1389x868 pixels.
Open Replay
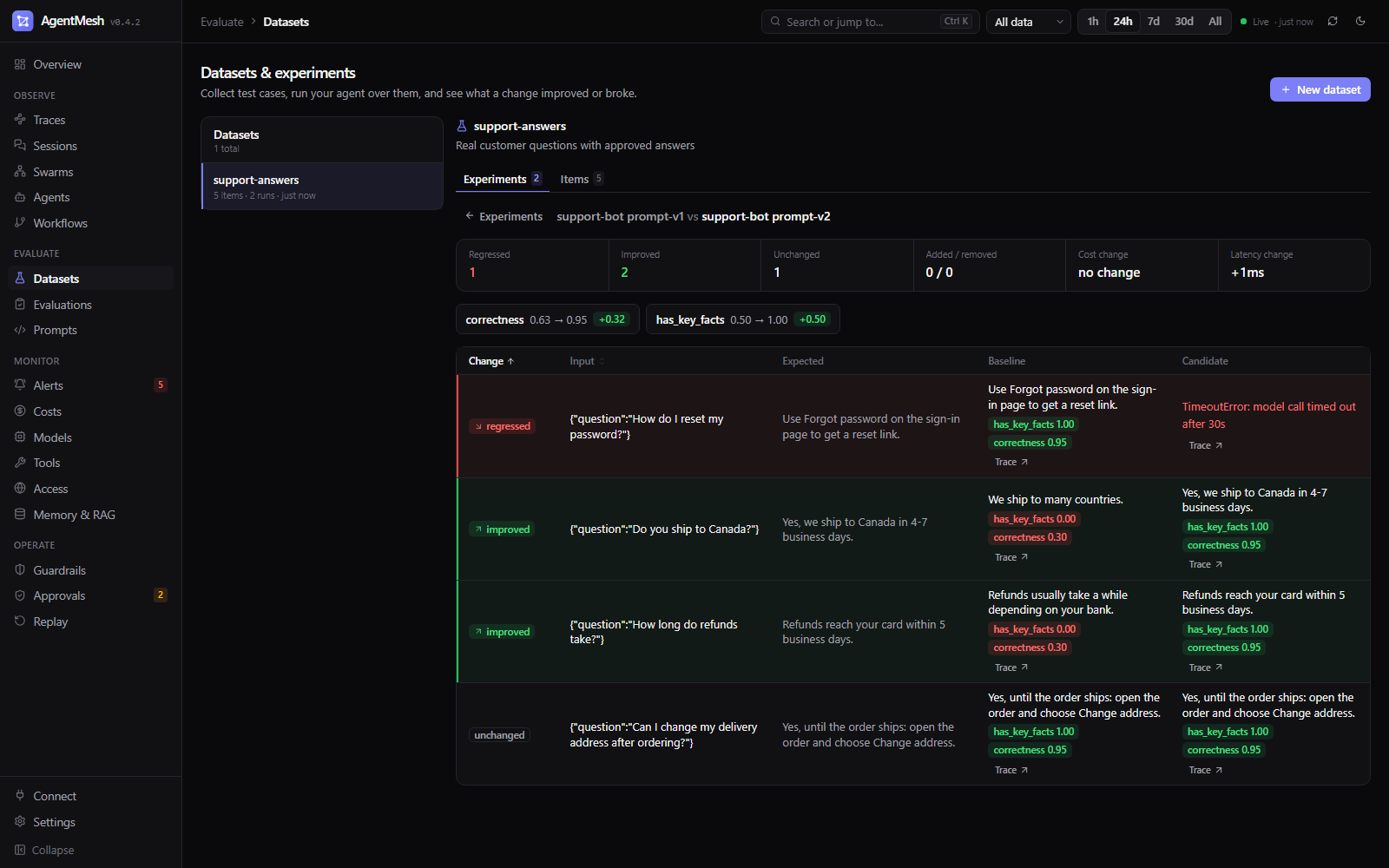tap(90, 621)
